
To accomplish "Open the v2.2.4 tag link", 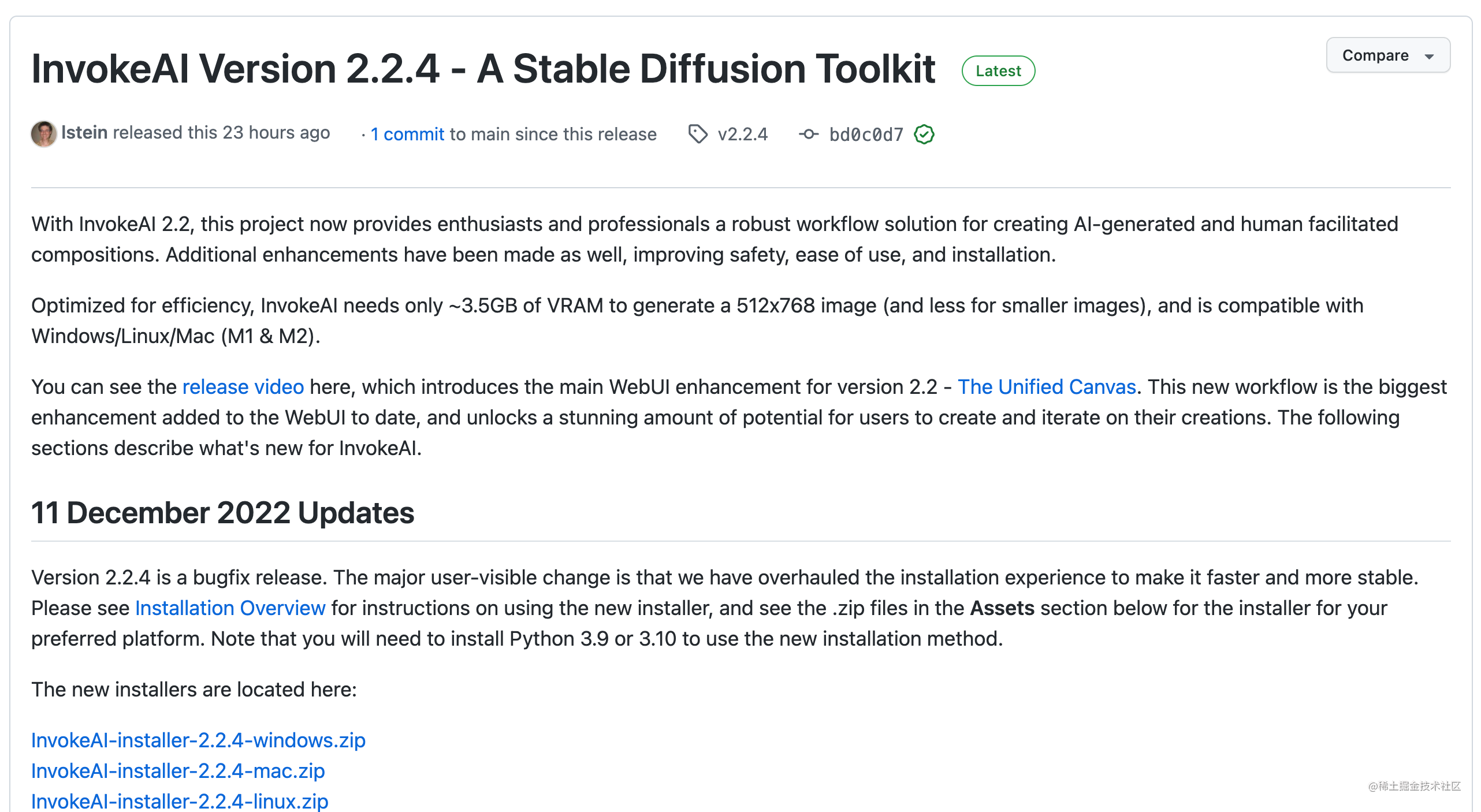I will 743,134.
